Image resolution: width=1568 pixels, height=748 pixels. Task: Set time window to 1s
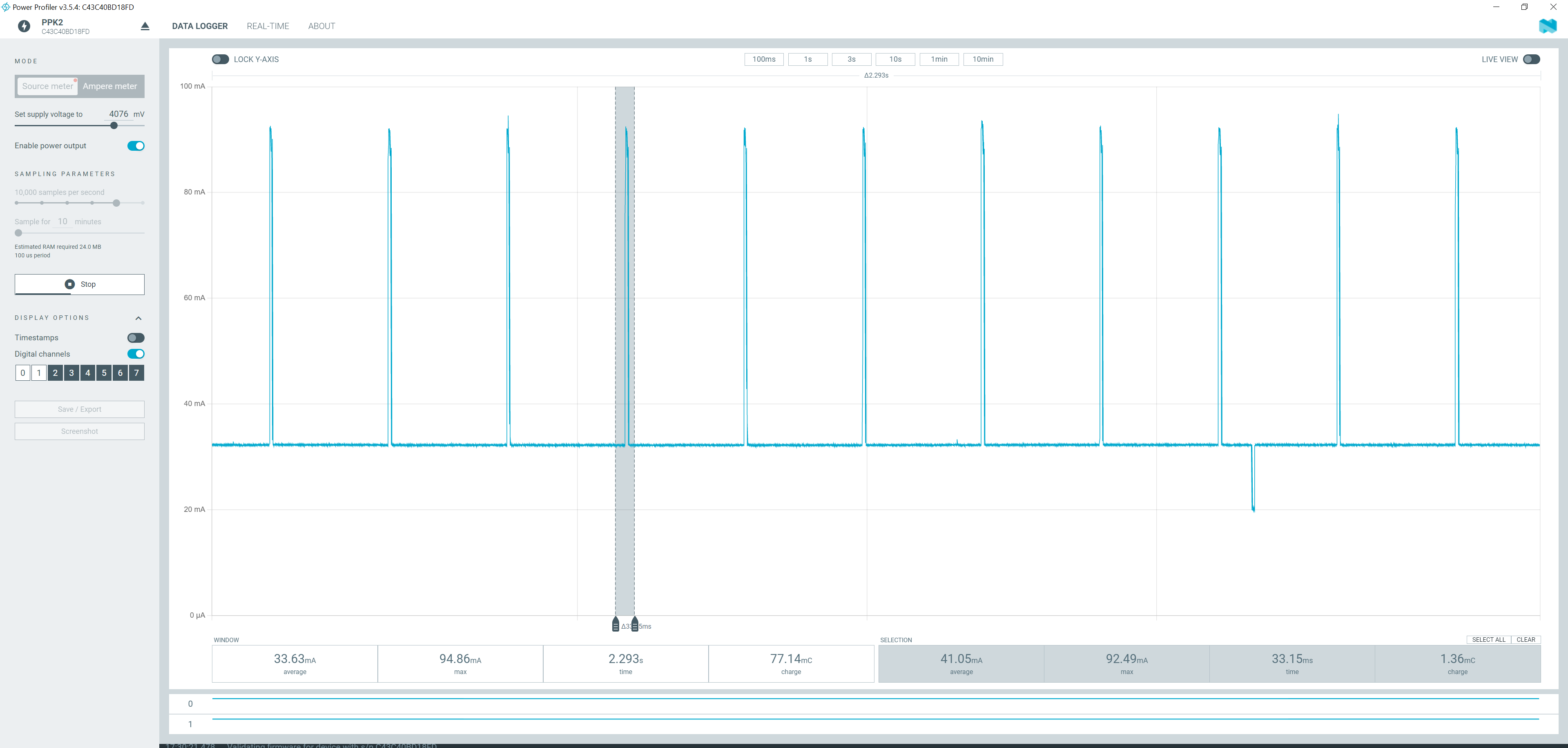point(808,59)
